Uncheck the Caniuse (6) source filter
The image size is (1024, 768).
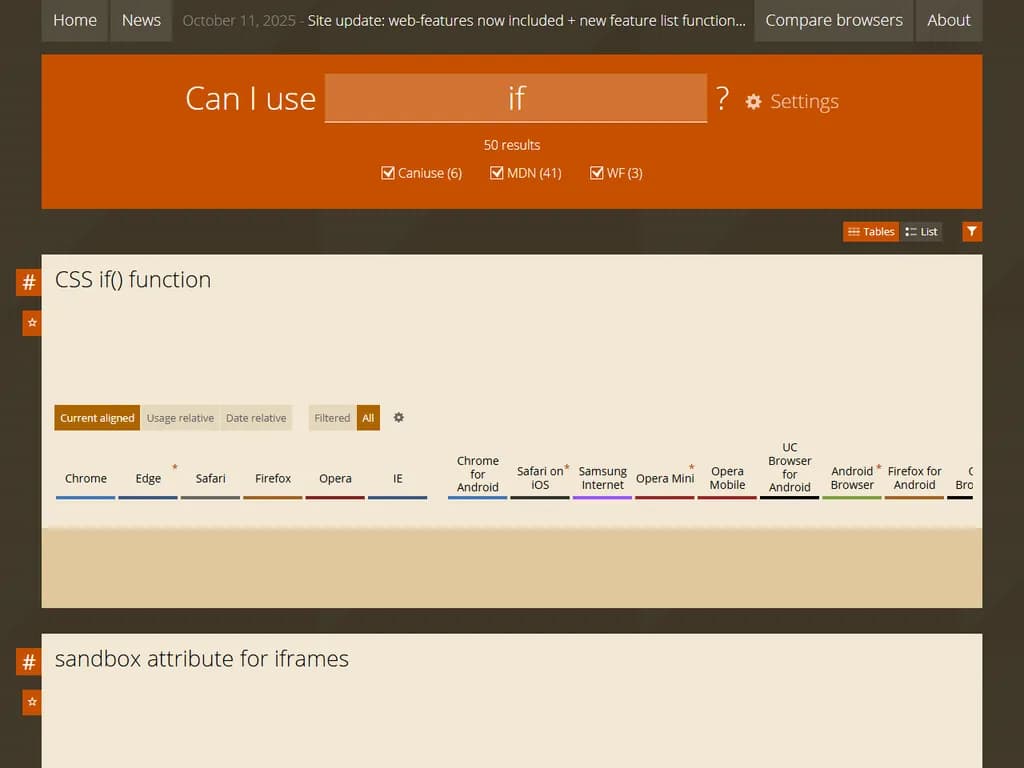[388, 172]
